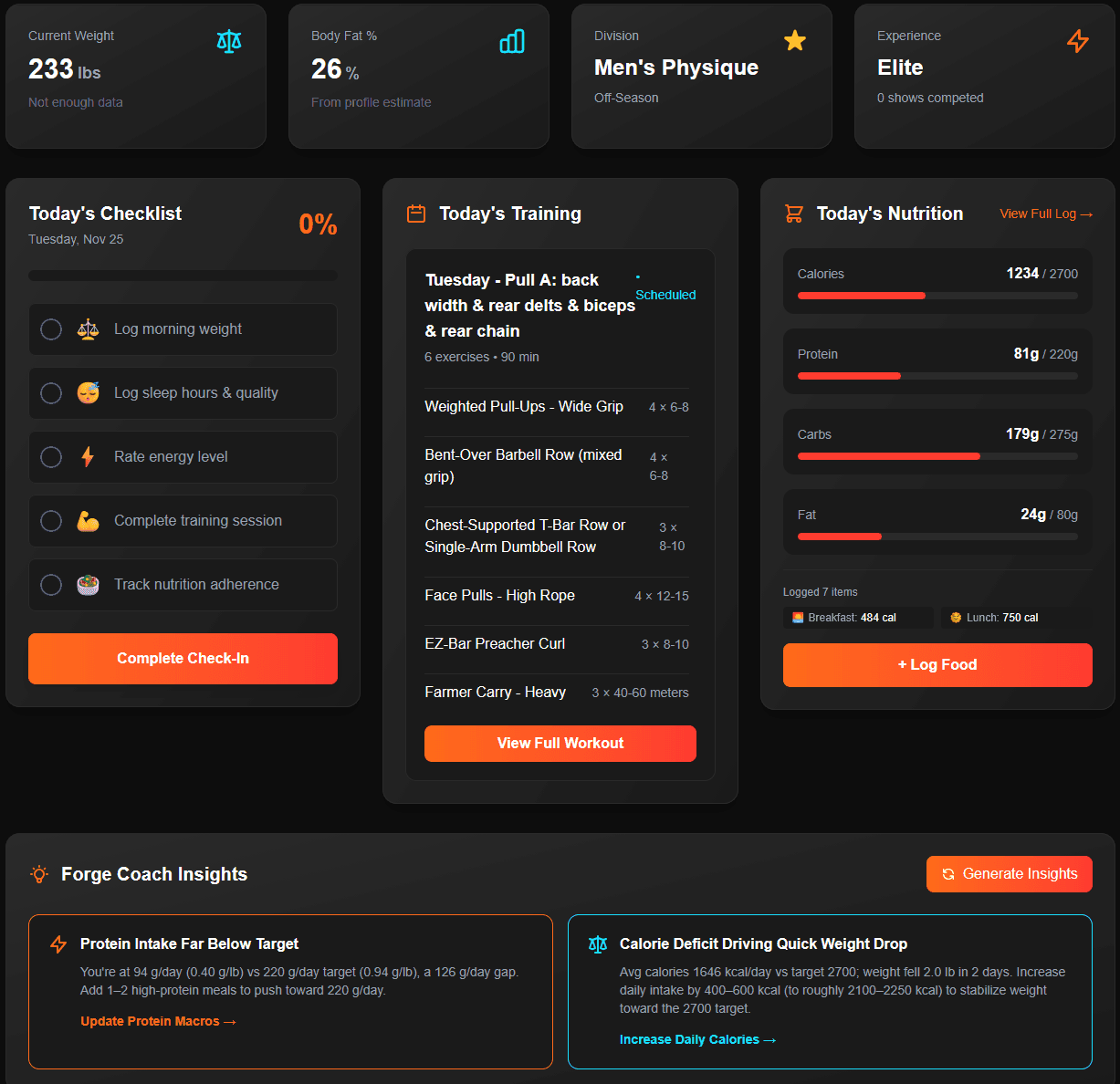The image size is (1120, 1084).
Task: Click the calendar icon next to Today's Training
Action: click(415, 213)
